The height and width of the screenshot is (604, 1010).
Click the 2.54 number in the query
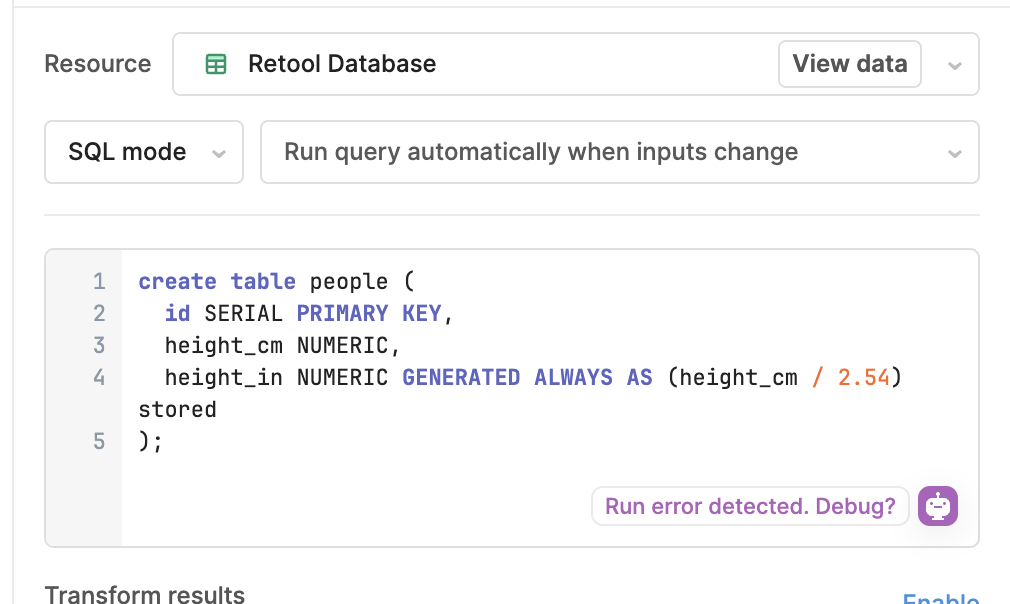[864, 377]
